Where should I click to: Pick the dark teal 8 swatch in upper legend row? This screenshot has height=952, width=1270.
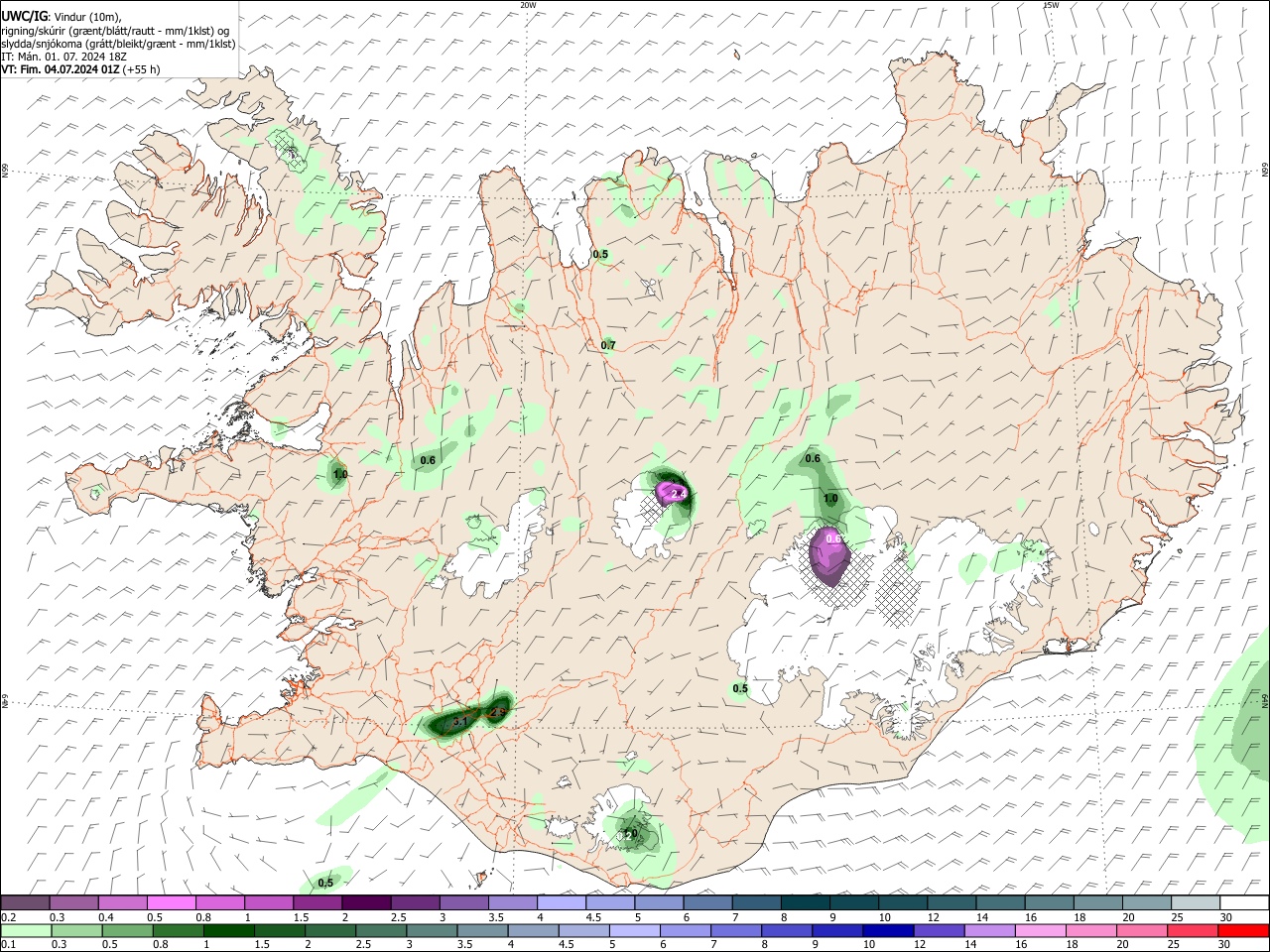[806, 903]
